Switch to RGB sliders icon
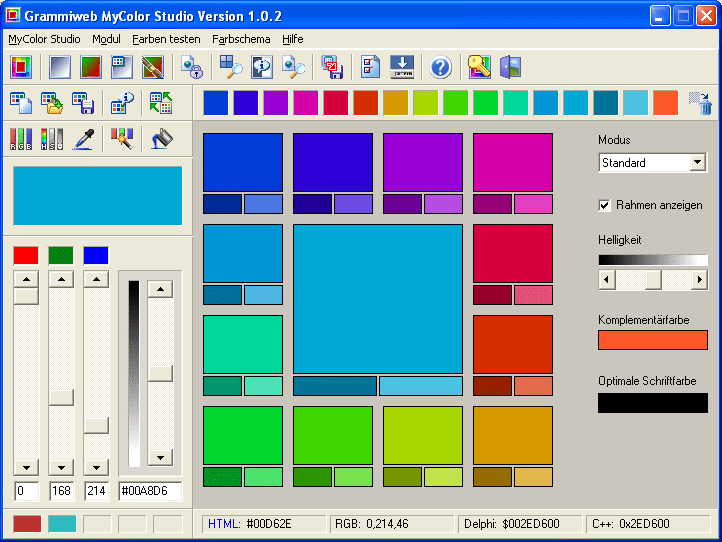722x542 pixels. (21, 139)
